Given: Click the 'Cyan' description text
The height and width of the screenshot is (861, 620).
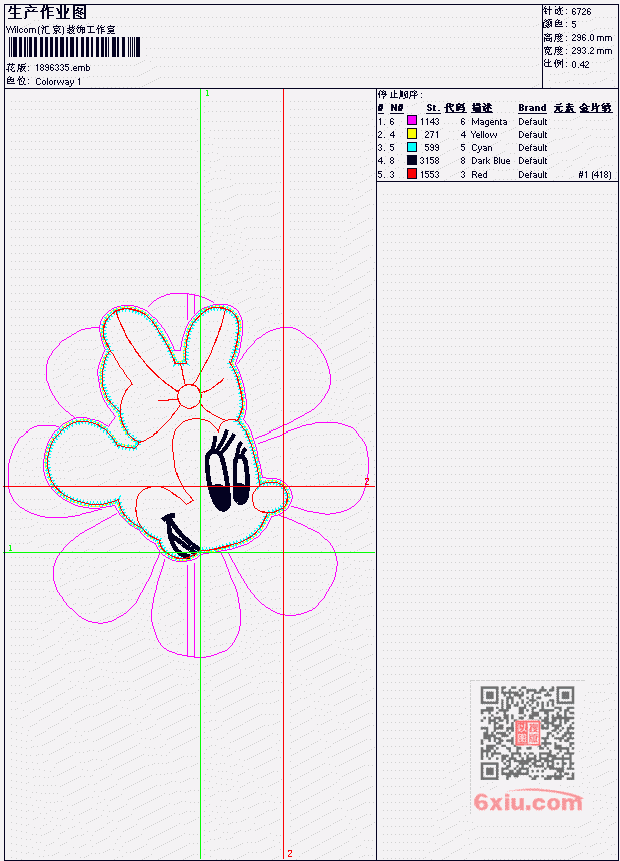Looking at the screenshot, I should point(482,148).
